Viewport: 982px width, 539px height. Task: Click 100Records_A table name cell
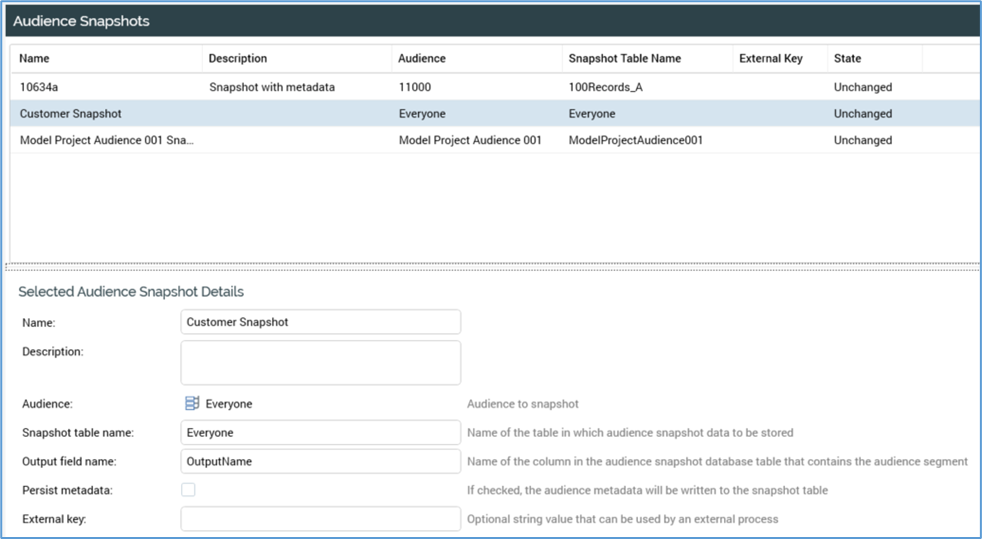point(606,87)
